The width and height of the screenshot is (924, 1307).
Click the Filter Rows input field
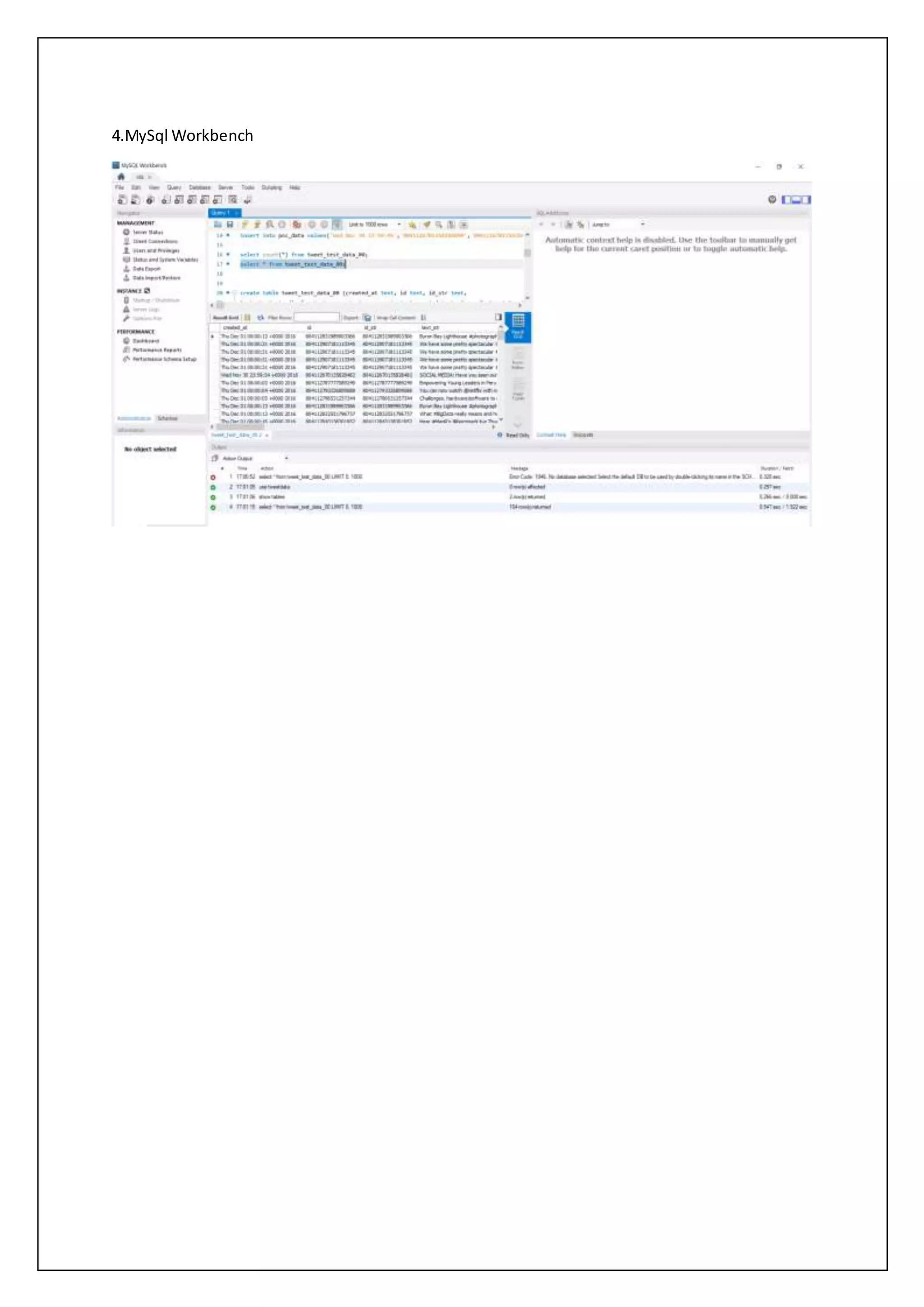[316, 318]
